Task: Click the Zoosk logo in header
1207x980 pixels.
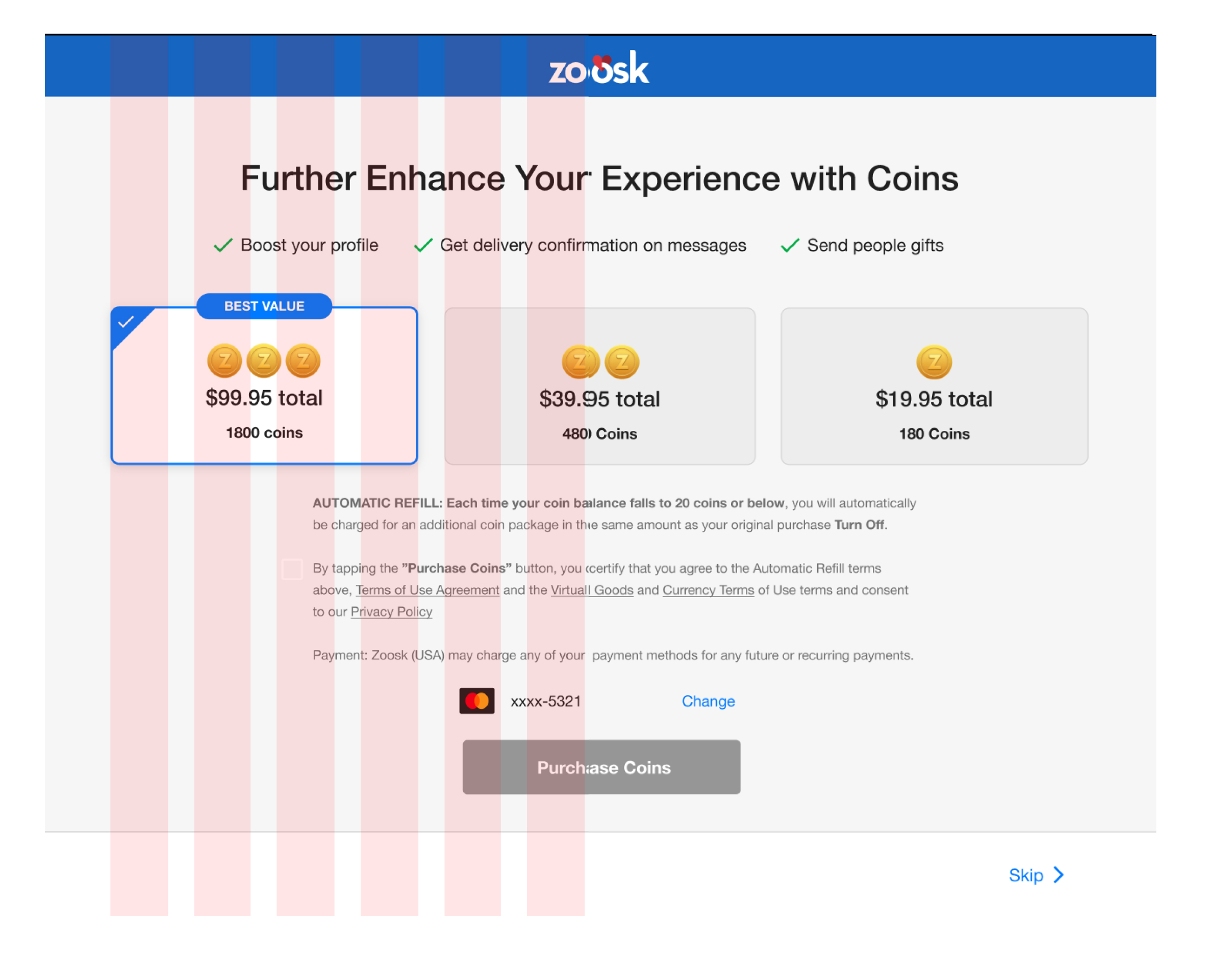Action: tap(599, 69)
